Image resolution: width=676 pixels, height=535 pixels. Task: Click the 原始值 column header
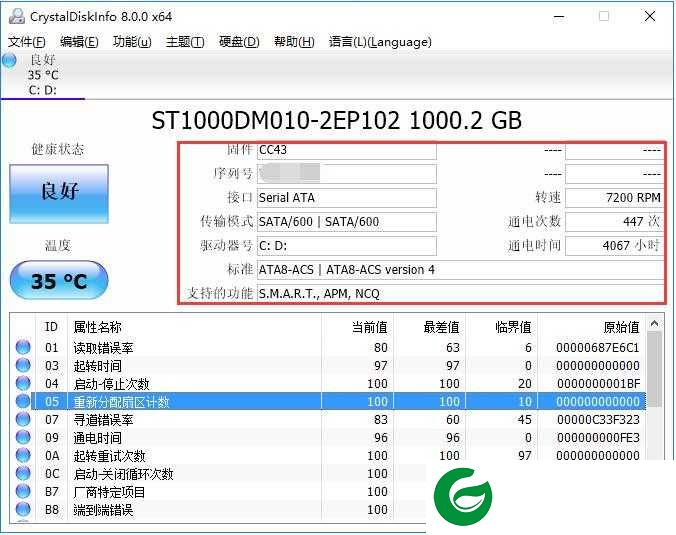592,327
